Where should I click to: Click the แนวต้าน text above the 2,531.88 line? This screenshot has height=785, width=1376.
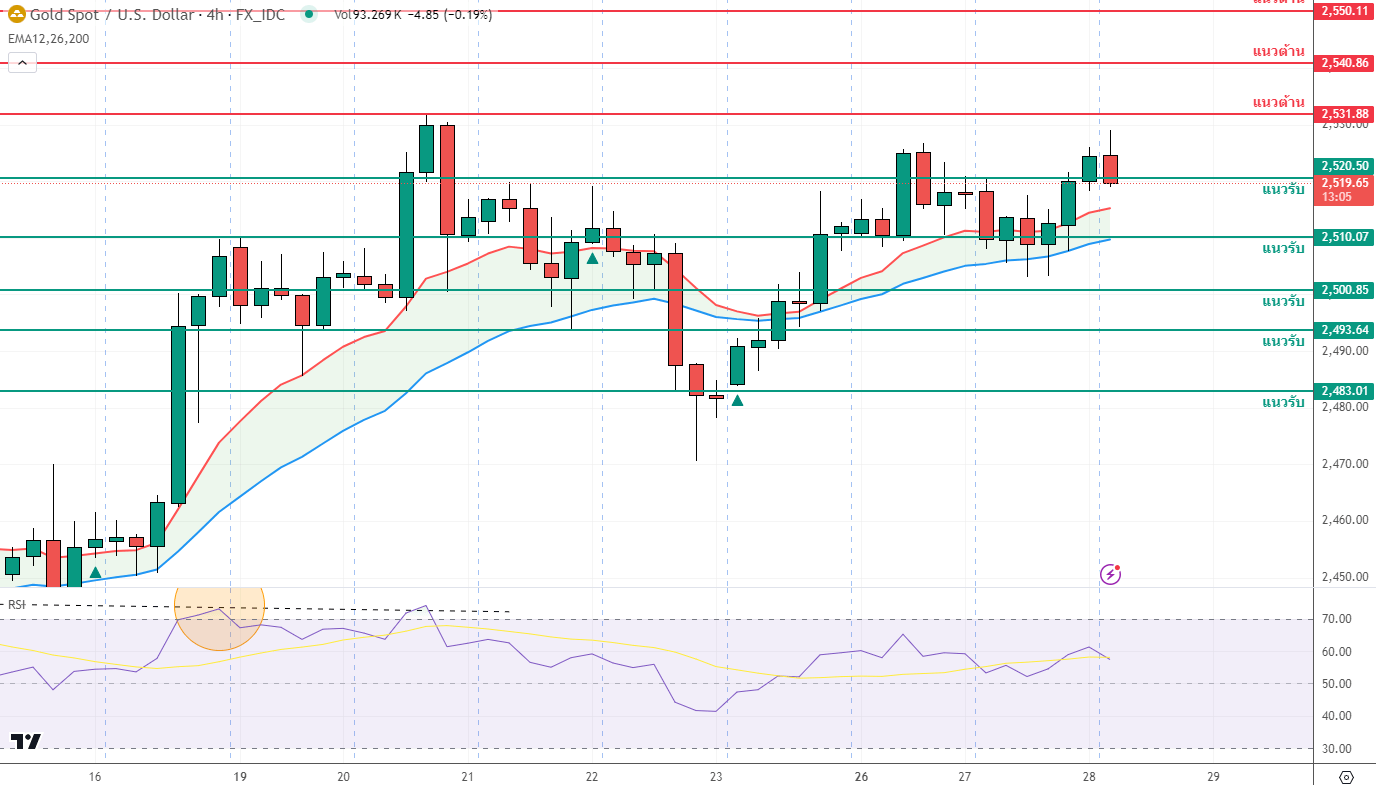coord(1279,102)
